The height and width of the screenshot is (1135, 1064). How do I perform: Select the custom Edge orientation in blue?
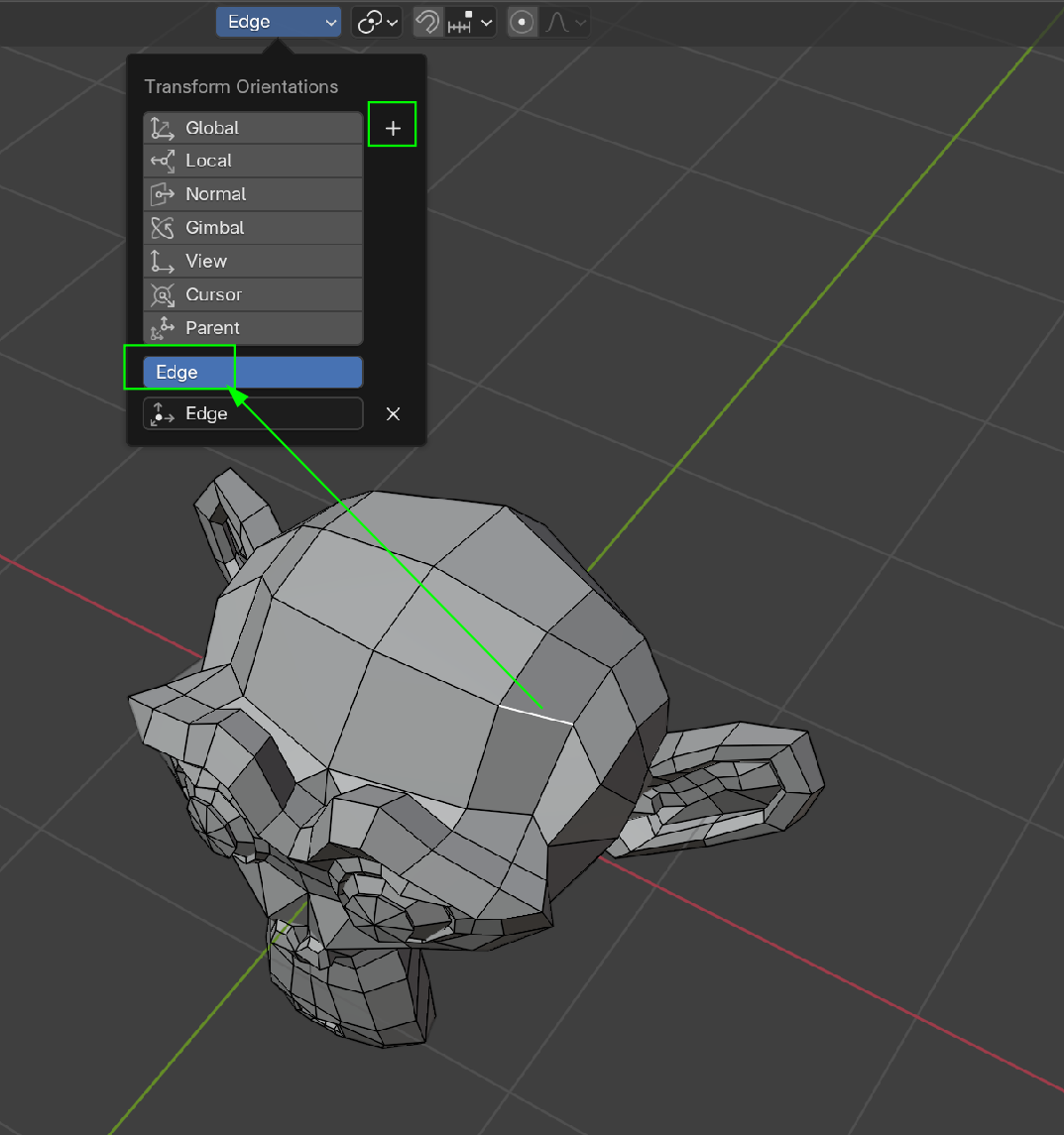click(x=253, y=372)
